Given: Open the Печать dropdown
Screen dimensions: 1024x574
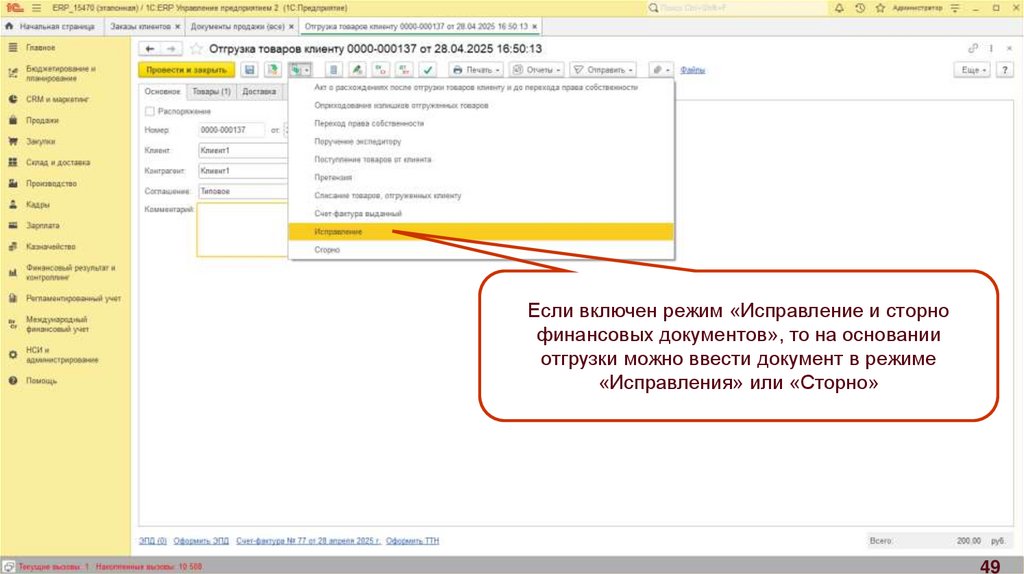Looking at the screenshot, I should coord(476,69).
